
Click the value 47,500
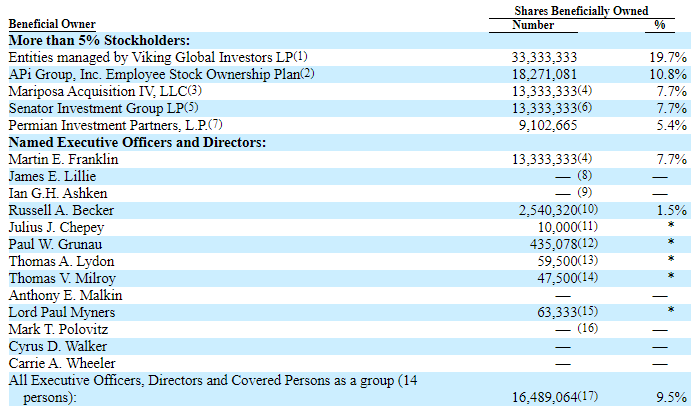click(x=557, y=278)
